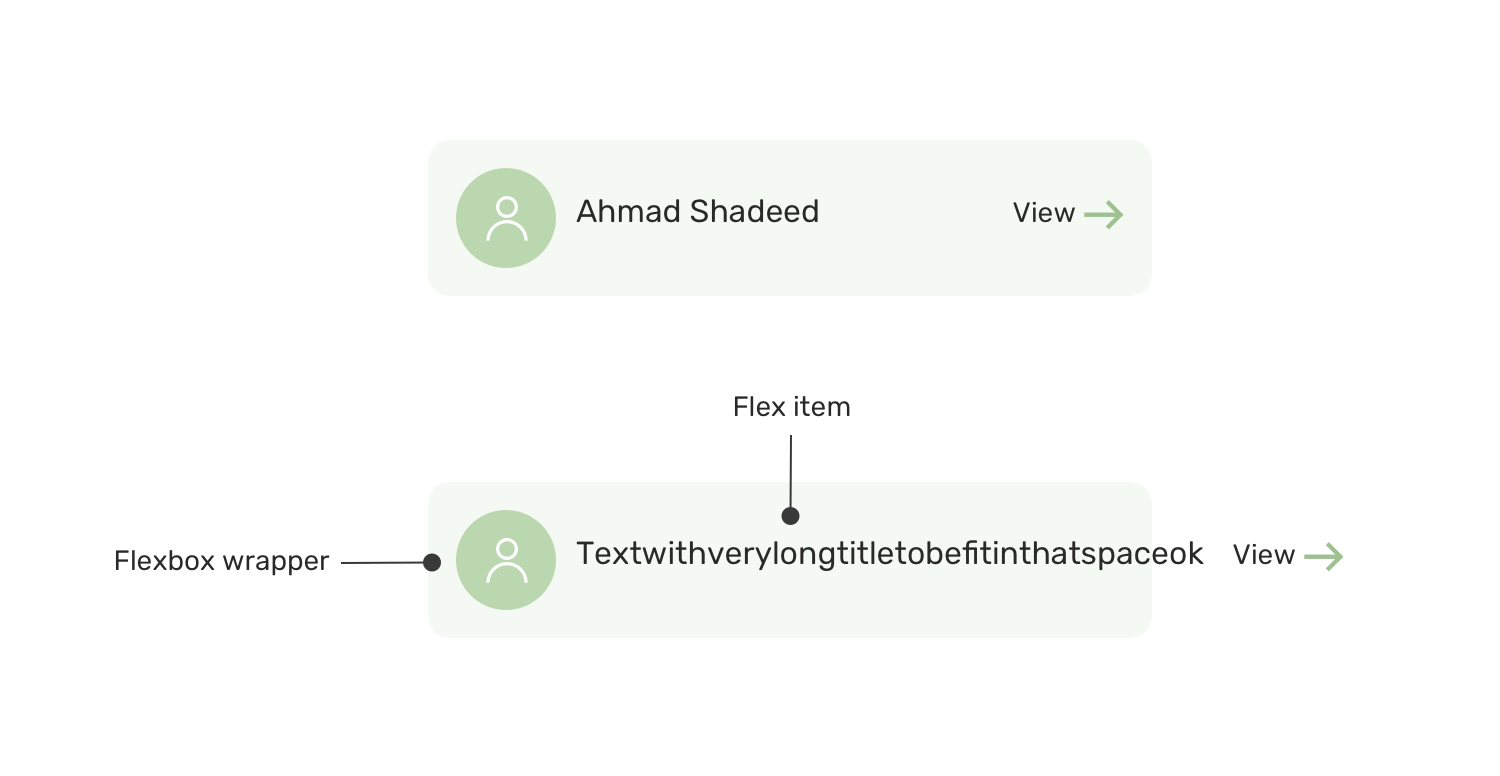Image resolution: width=1500 pixels, height=776 pixels.
Task: Click the lower card's bottom background area
Action: point(790,620)
